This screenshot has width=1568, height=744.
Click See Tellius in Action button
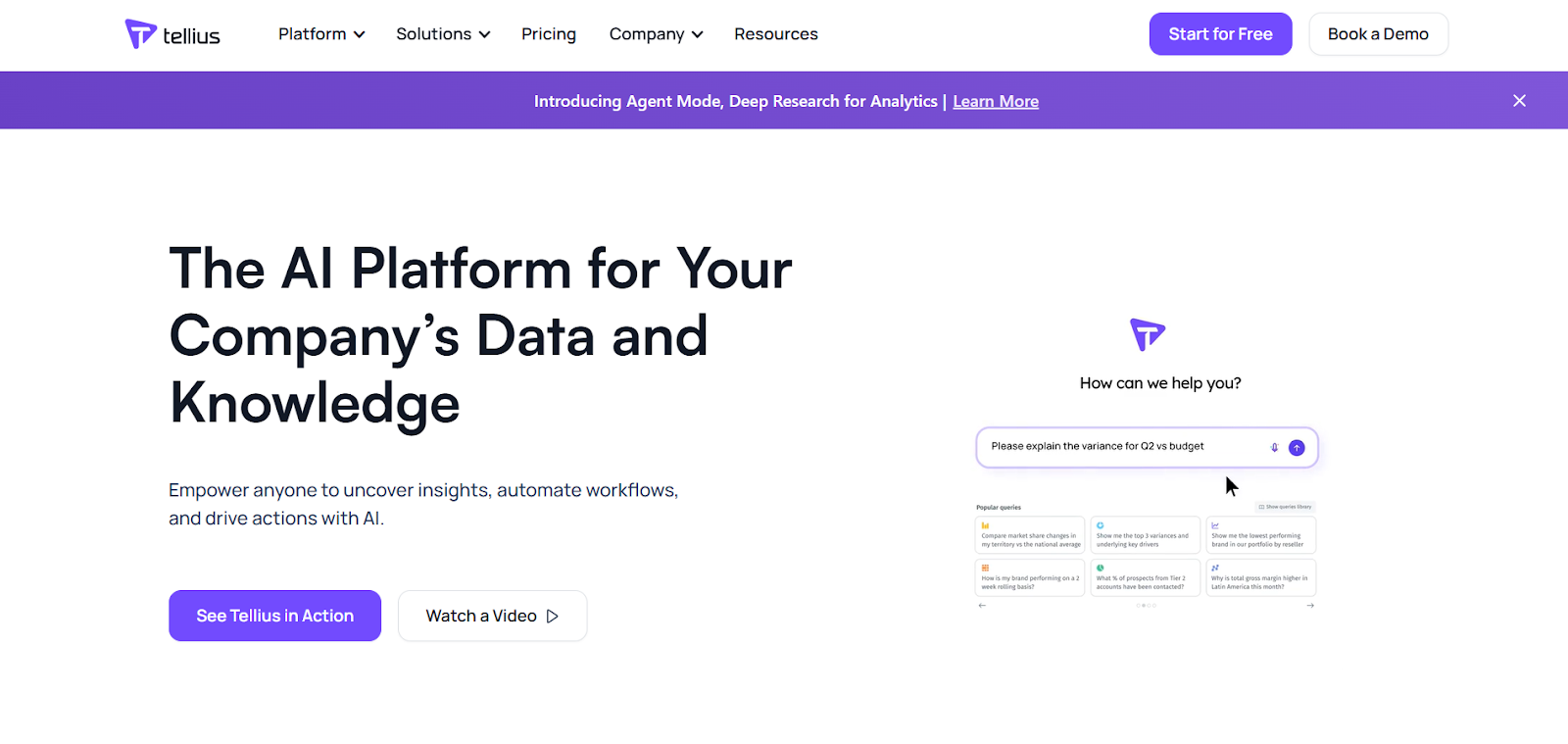(274, 616)
